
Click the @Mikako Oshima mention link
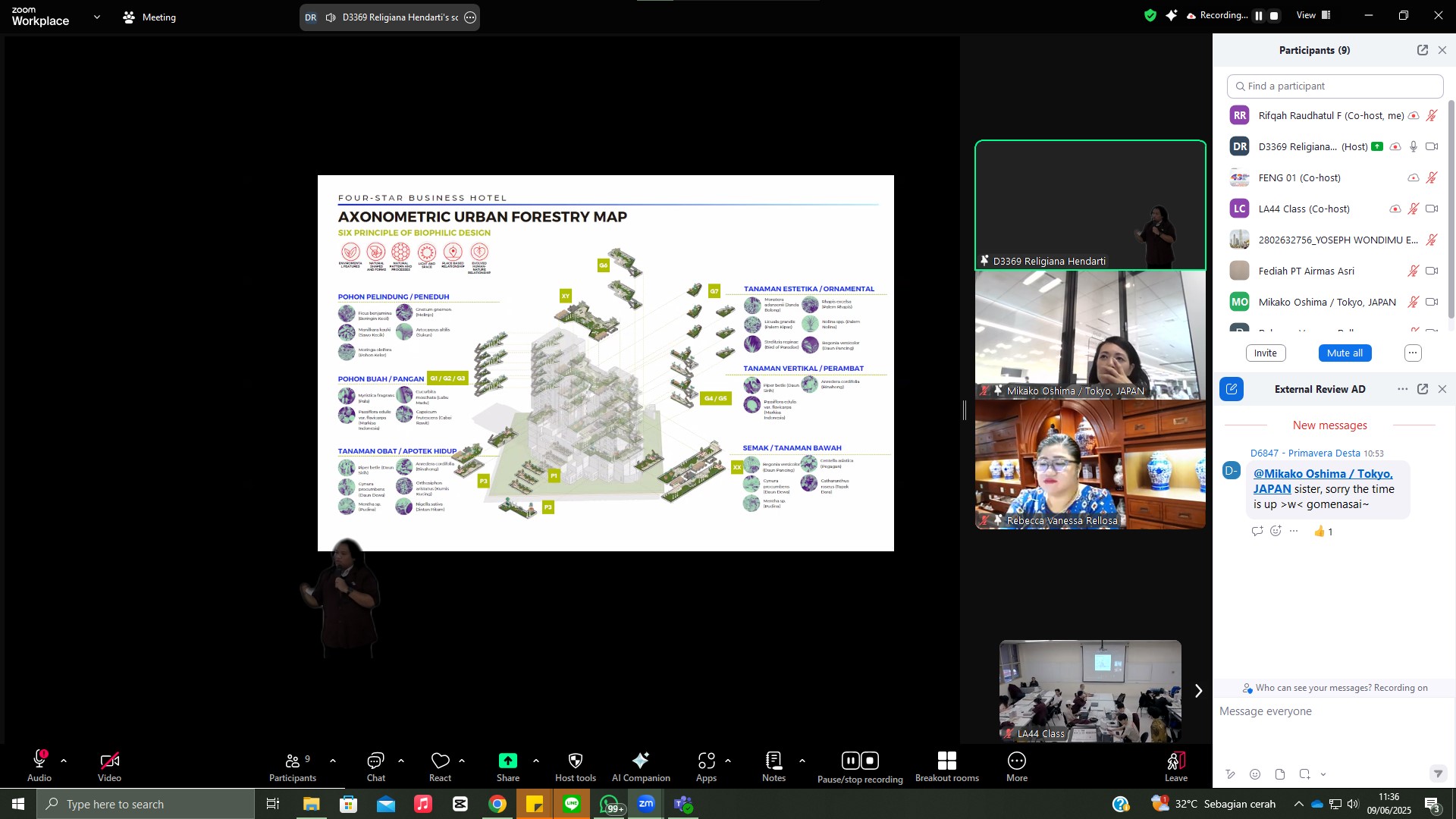[x=1323, y=482]
